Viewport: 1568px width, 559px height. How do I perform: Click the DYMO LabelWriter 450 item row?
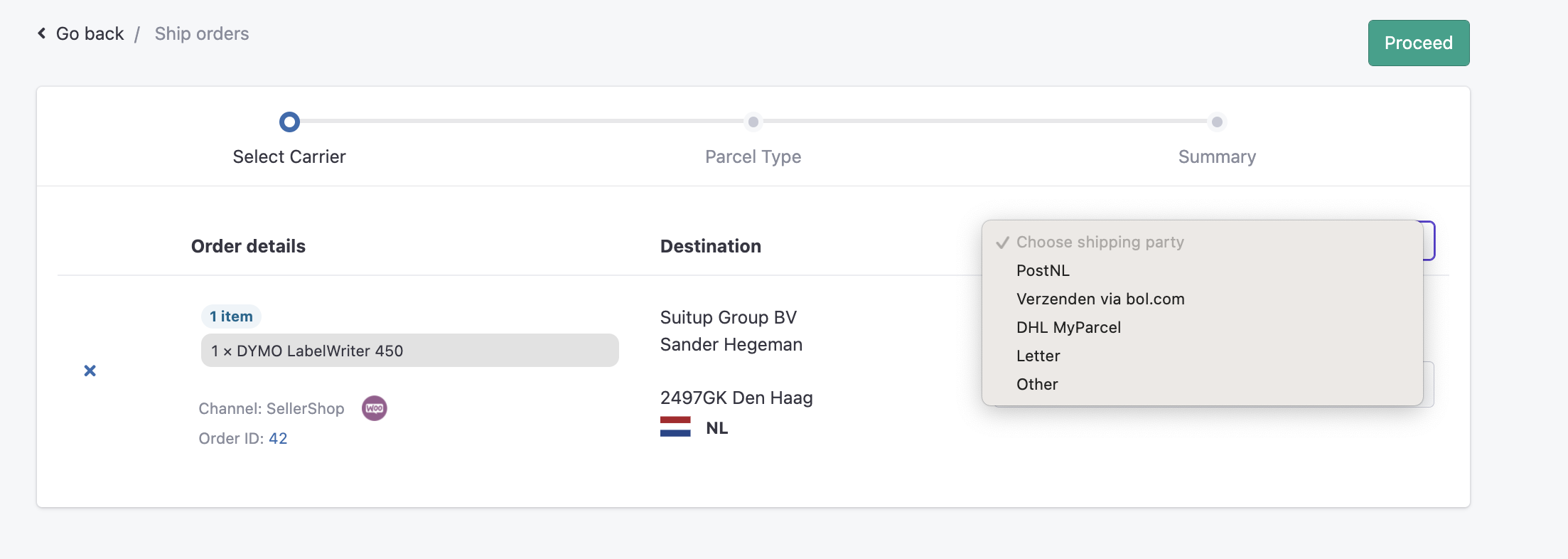click(x=410, y=351)
